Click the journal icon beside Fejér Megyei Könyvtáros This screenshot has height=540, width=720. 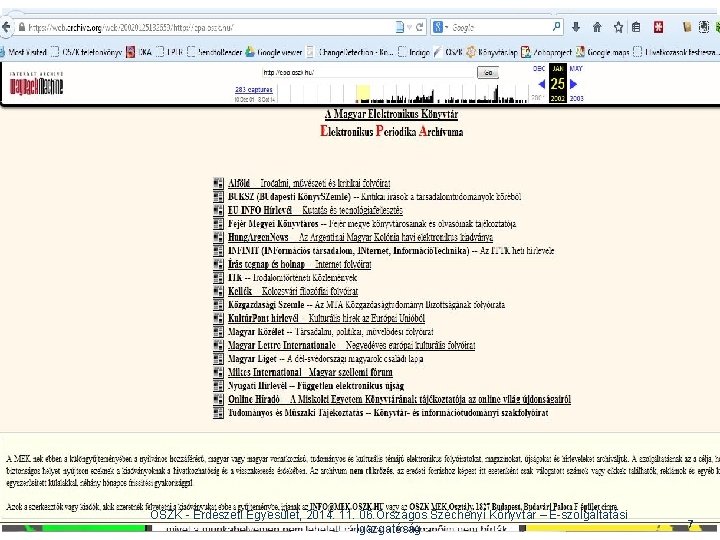click(219, 224)
